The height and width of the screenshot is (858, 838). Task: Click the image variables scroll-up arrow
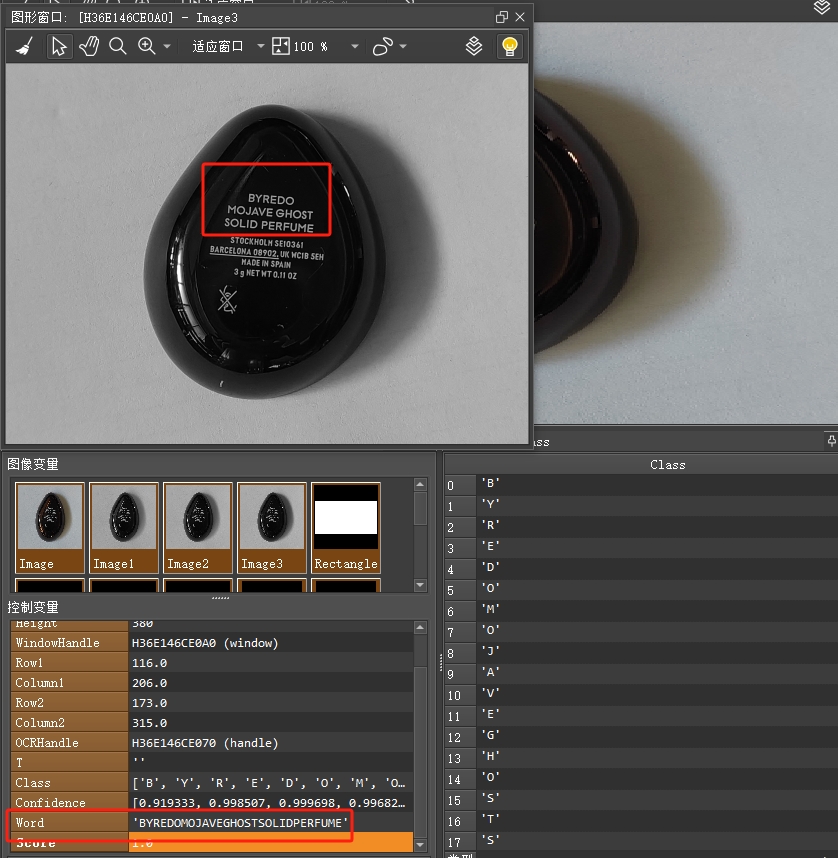(420, 484)
